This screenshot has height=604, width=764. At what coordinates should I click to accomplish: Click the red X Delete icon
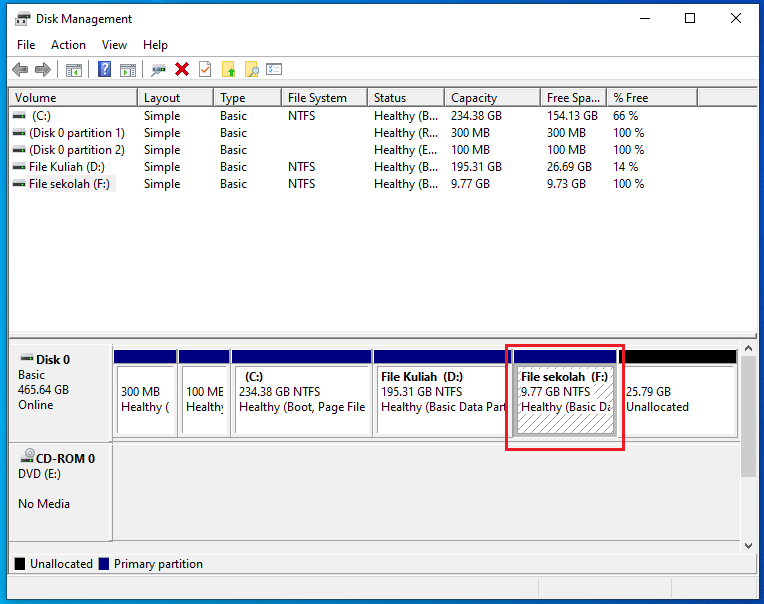182,69
